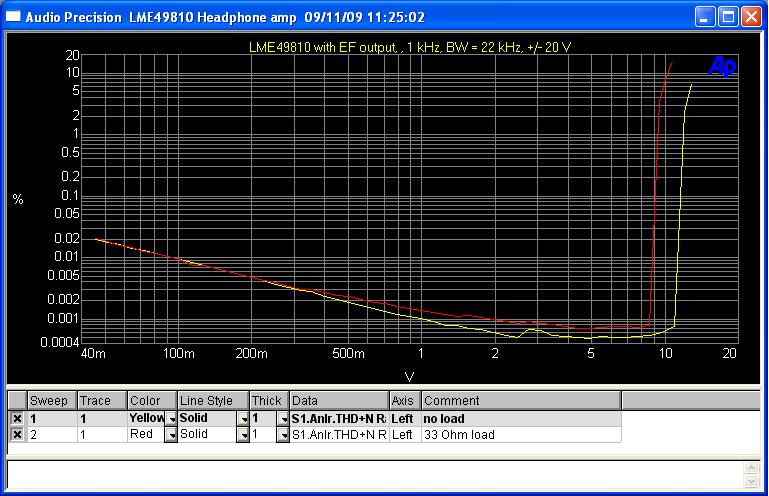Viewport: 769px width, 496px height.
Task: Select the '33 Ohm load' comment cell
Action: pos(521,435)
